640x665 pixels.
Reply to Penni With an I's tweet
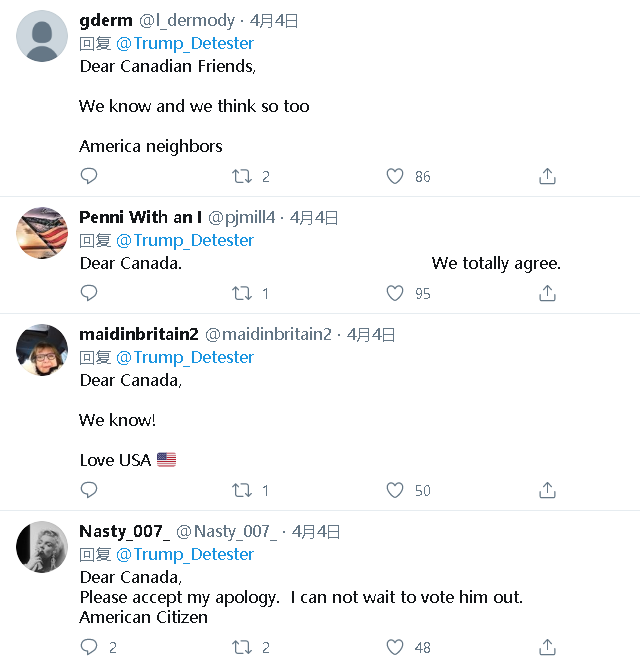coord(89,293)
